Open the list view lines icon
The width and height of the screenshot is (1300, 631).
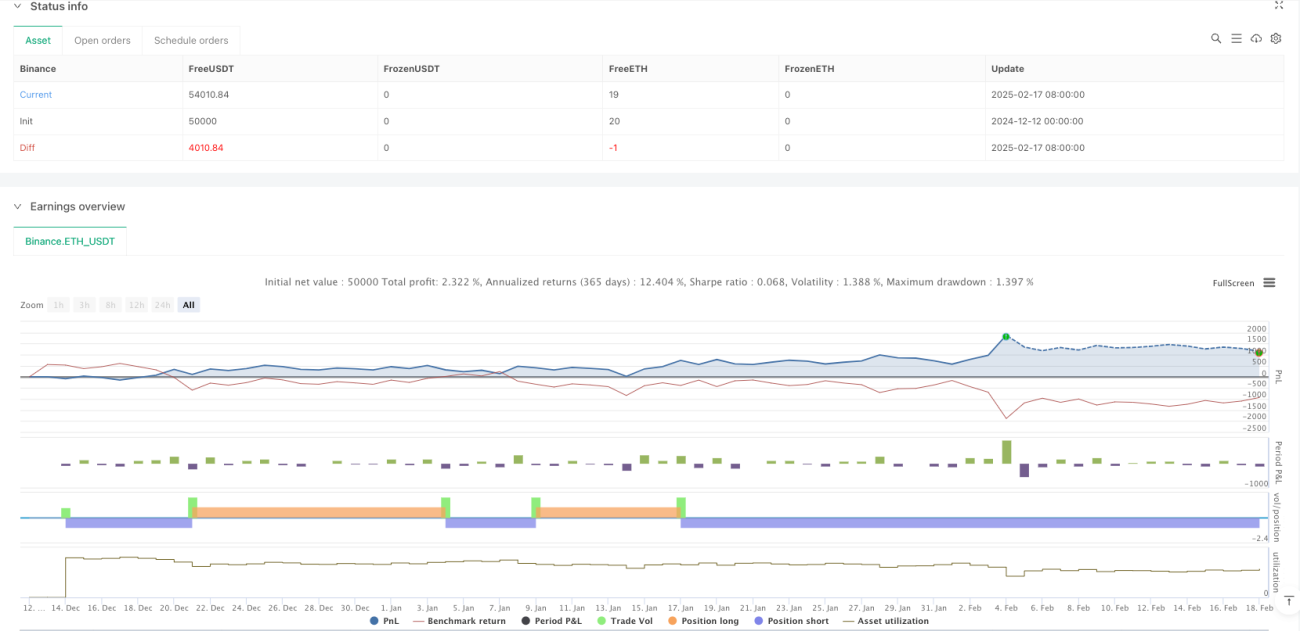[x=1236, y=39]
